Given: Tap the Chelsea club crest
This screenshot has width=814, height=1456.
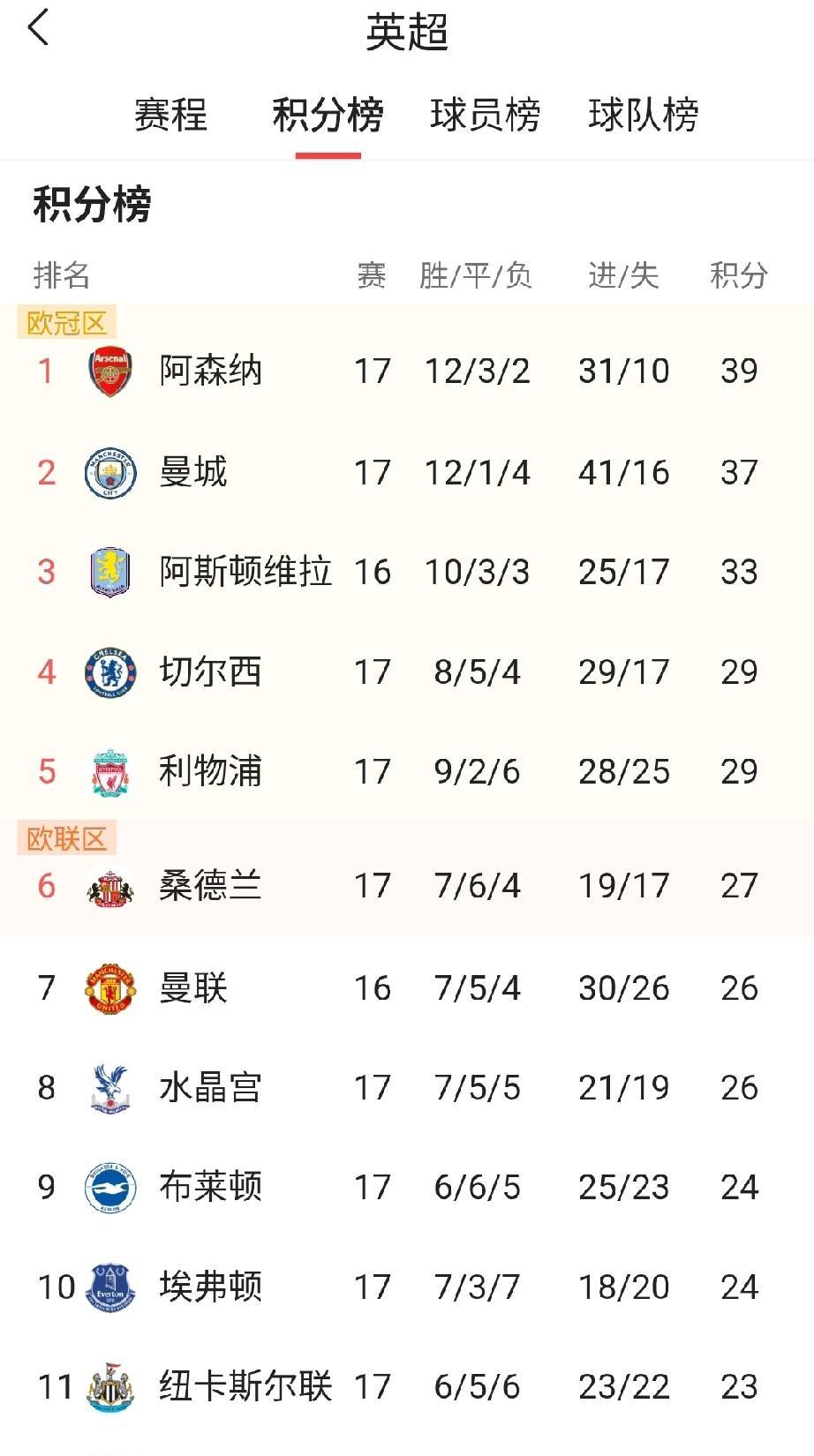Looking at the screenshot, I should [x=110, y=672].
